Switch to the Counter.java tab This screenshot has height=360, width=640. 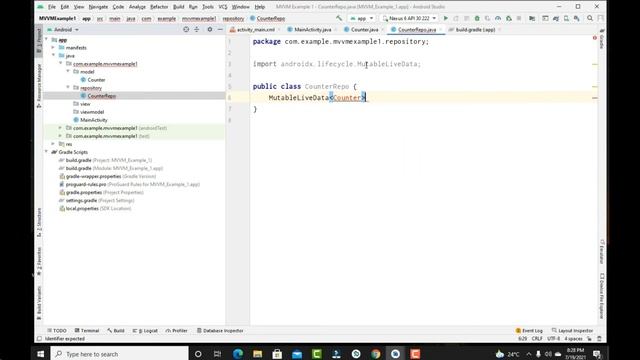coord(364,29)
